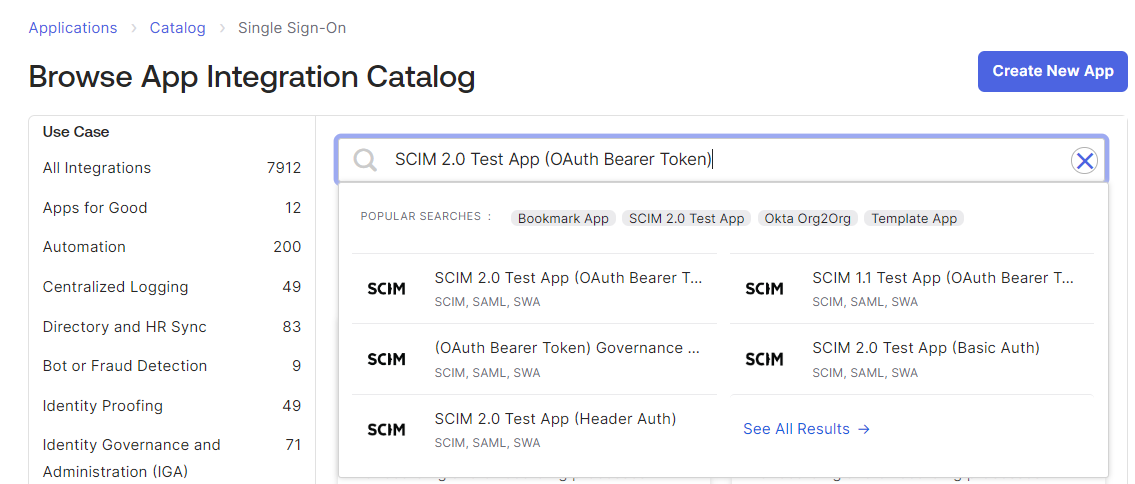The image size is (1135, 484).
Task: Open SCIM 2.0 Test App (Header Auth) result
Action: point(534,429)
